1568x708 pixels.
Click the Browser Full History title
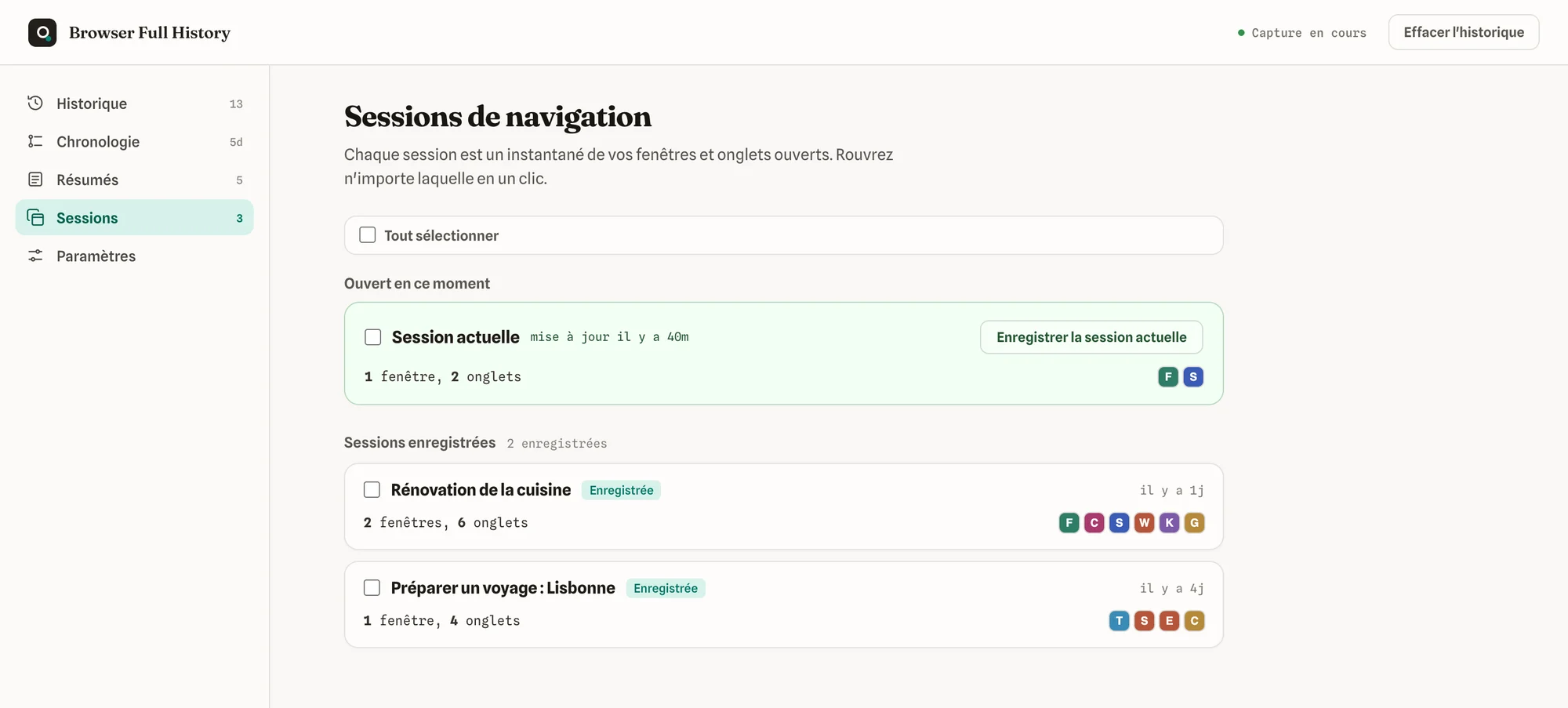tap(150, 33)
